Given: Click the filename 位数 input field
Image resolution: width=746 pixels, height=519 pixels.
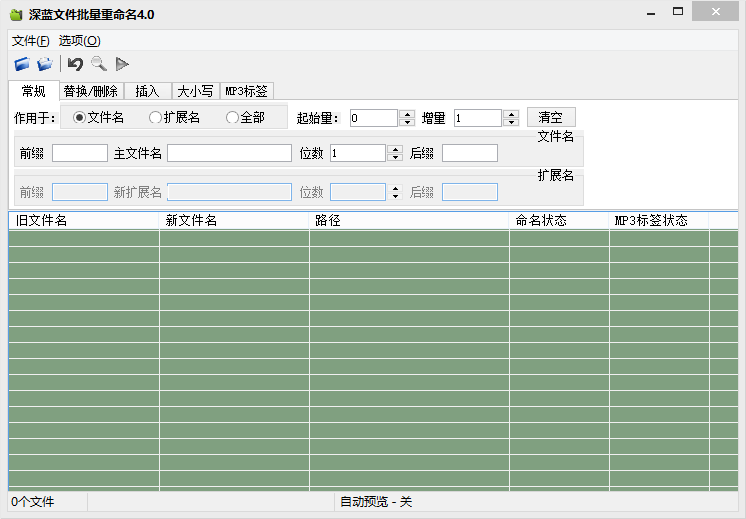Looking at the screenshot, I should [x=358, y=153].
